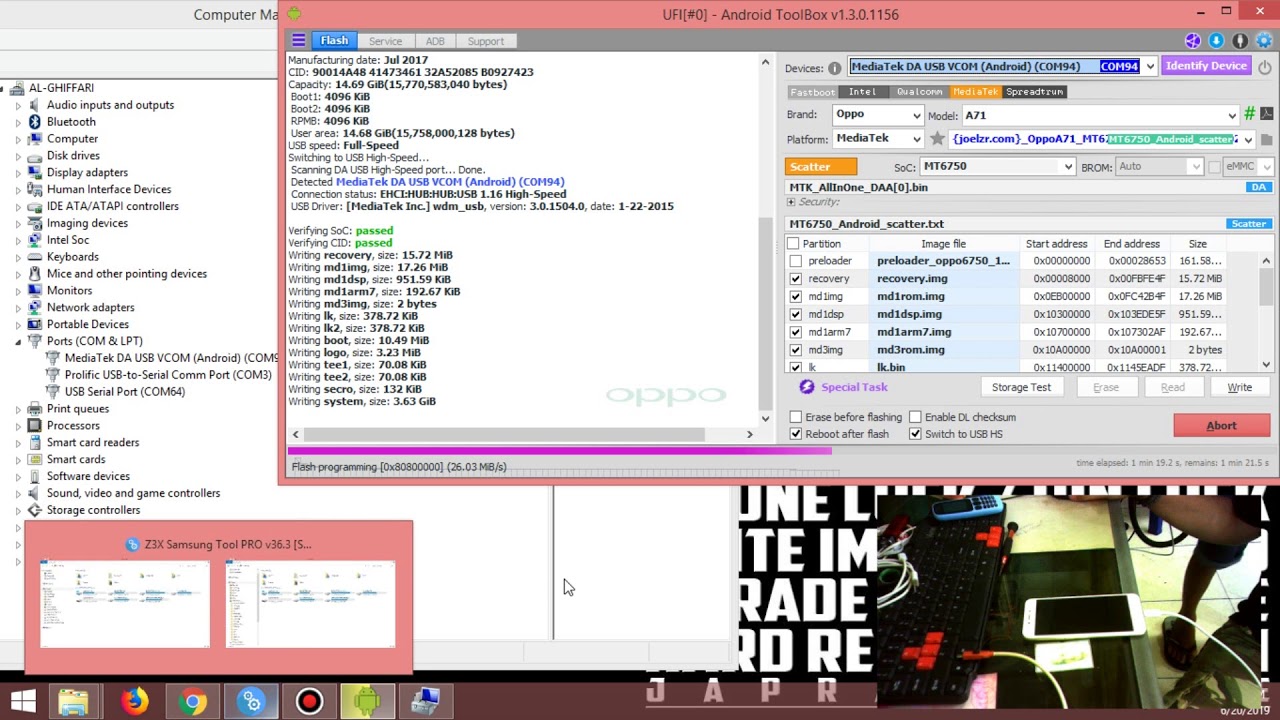Viewport: 1280px width, 720px height.
Task: Click the browse folder icon for firmware path
Action: (x=1267, y=140)
